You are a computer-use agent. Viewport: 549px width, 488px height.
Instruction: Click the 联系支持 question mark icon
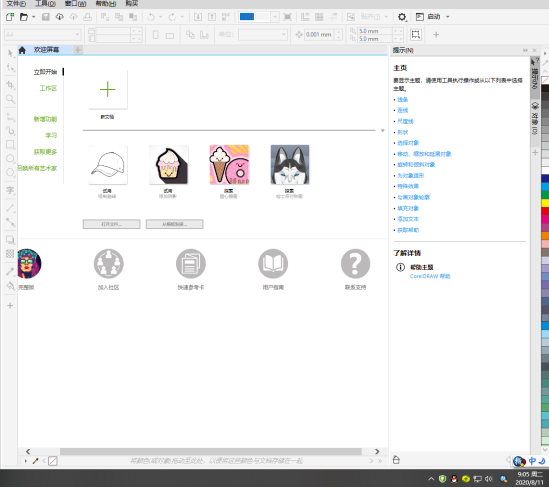pyautogui.click(x=355, y=264)
